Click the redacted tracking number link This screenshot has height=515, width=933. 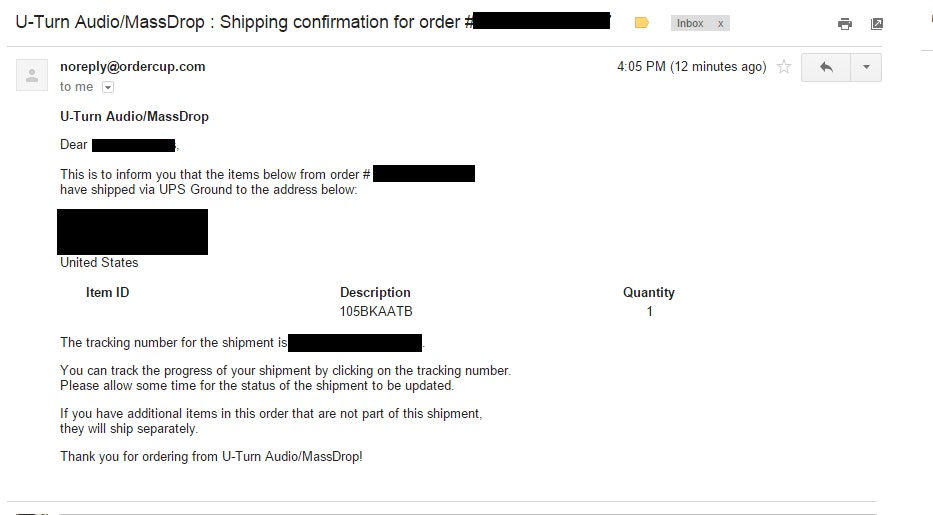355,343
